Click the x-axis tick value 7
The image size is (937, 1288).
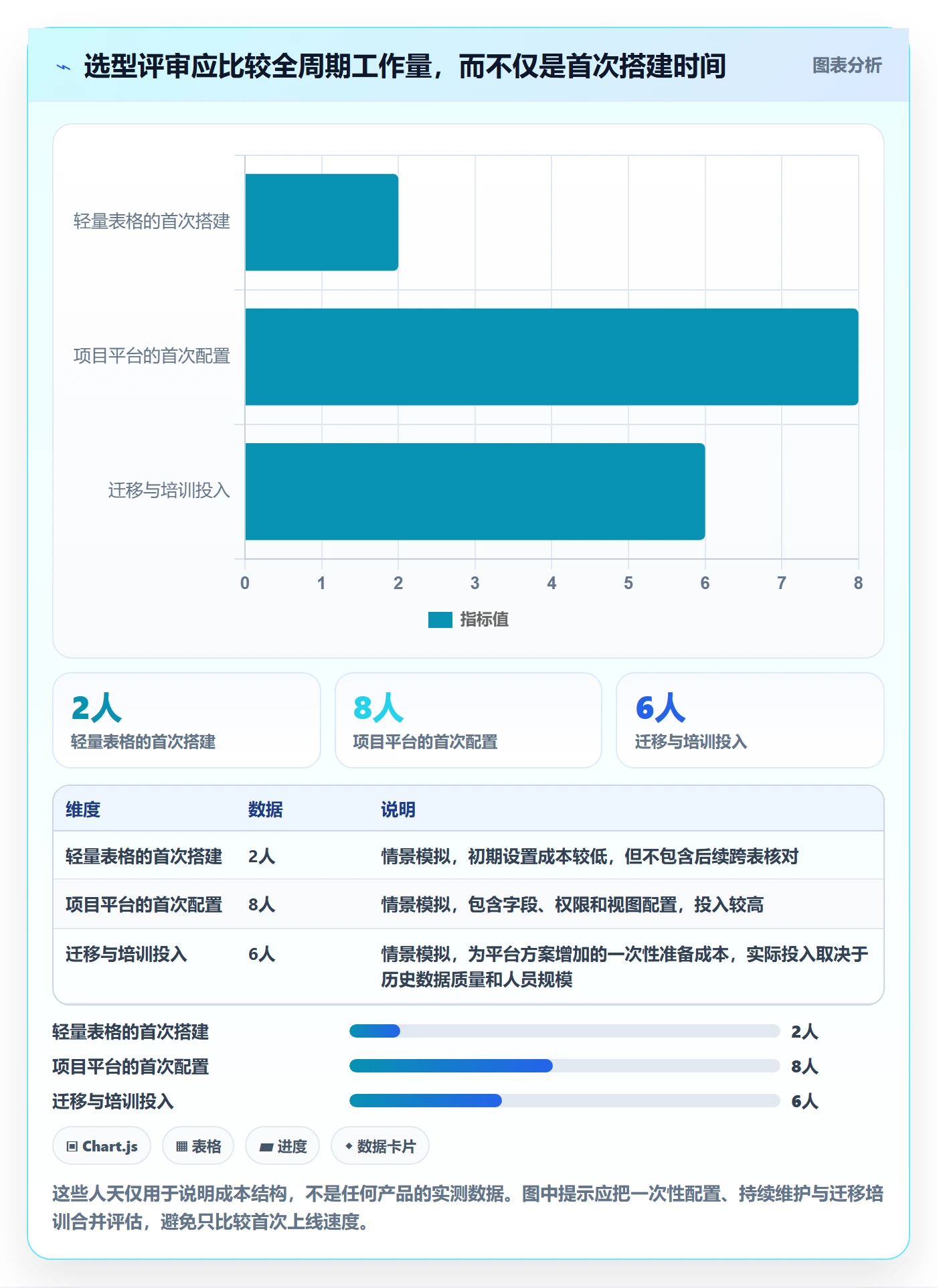(782, 583)
